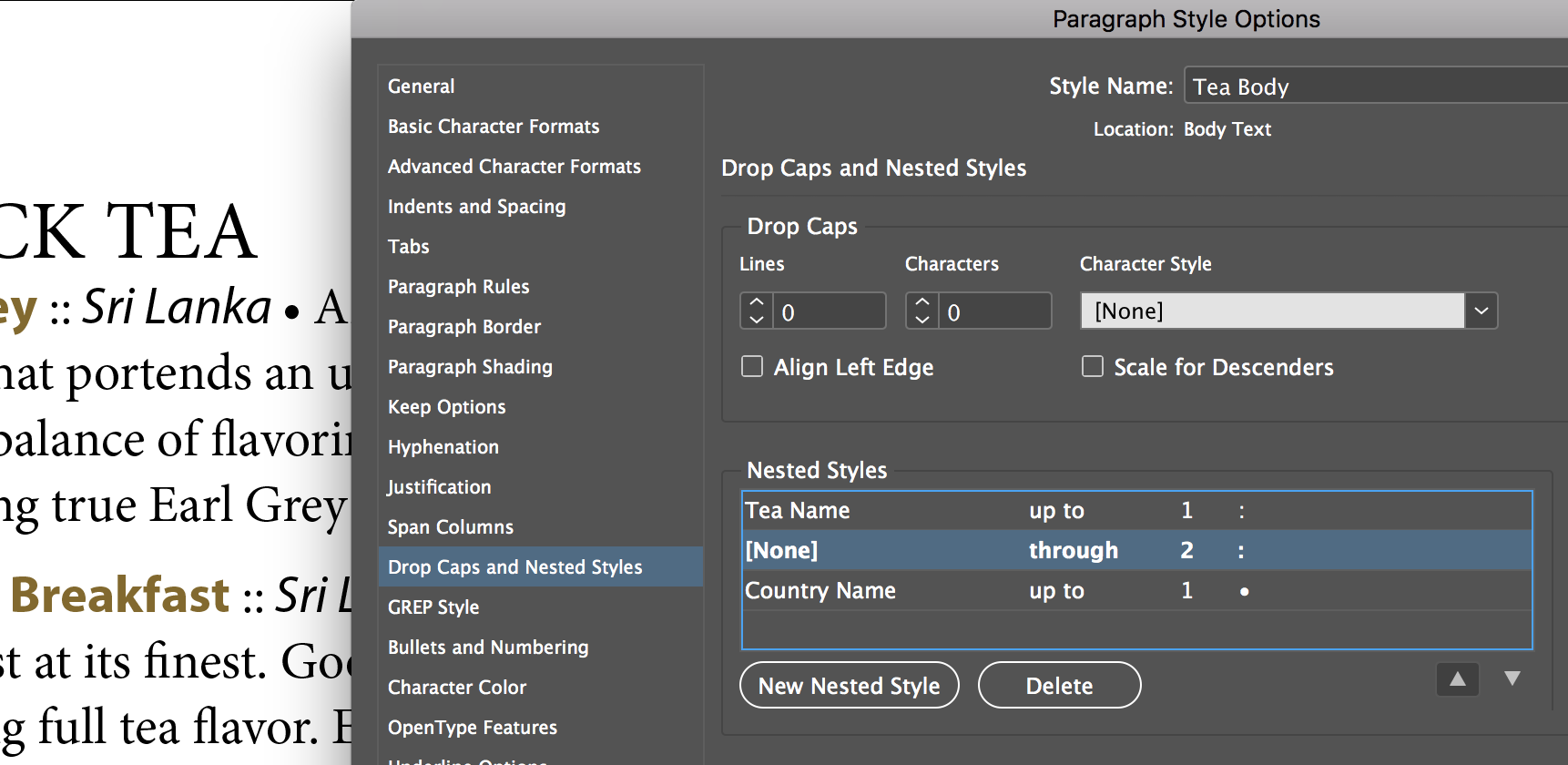Enable the Align Left Edge checkbox
The image size is (1568, 765).
pos(752,366)
